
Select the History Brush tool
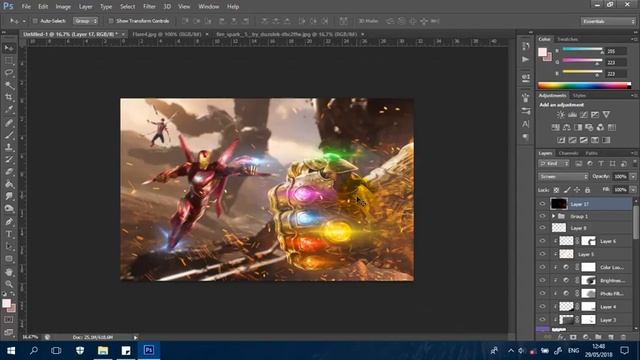(9, 159)
